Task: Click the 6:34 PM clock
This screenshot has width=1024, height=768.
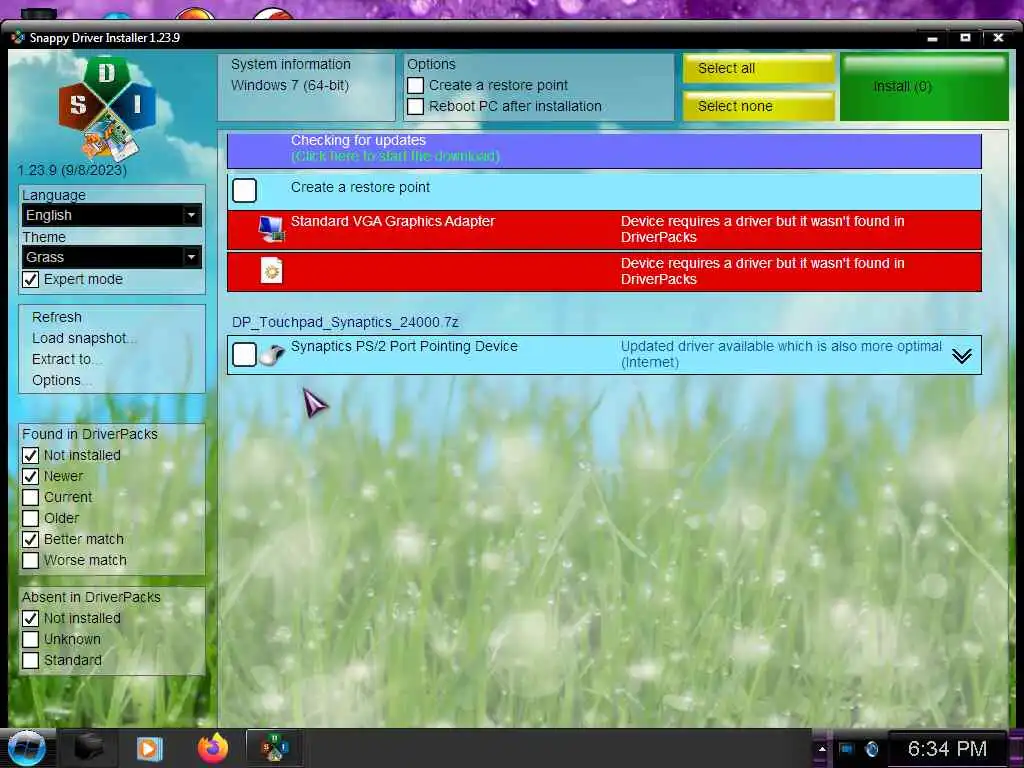Action: (x=947, y=749)
